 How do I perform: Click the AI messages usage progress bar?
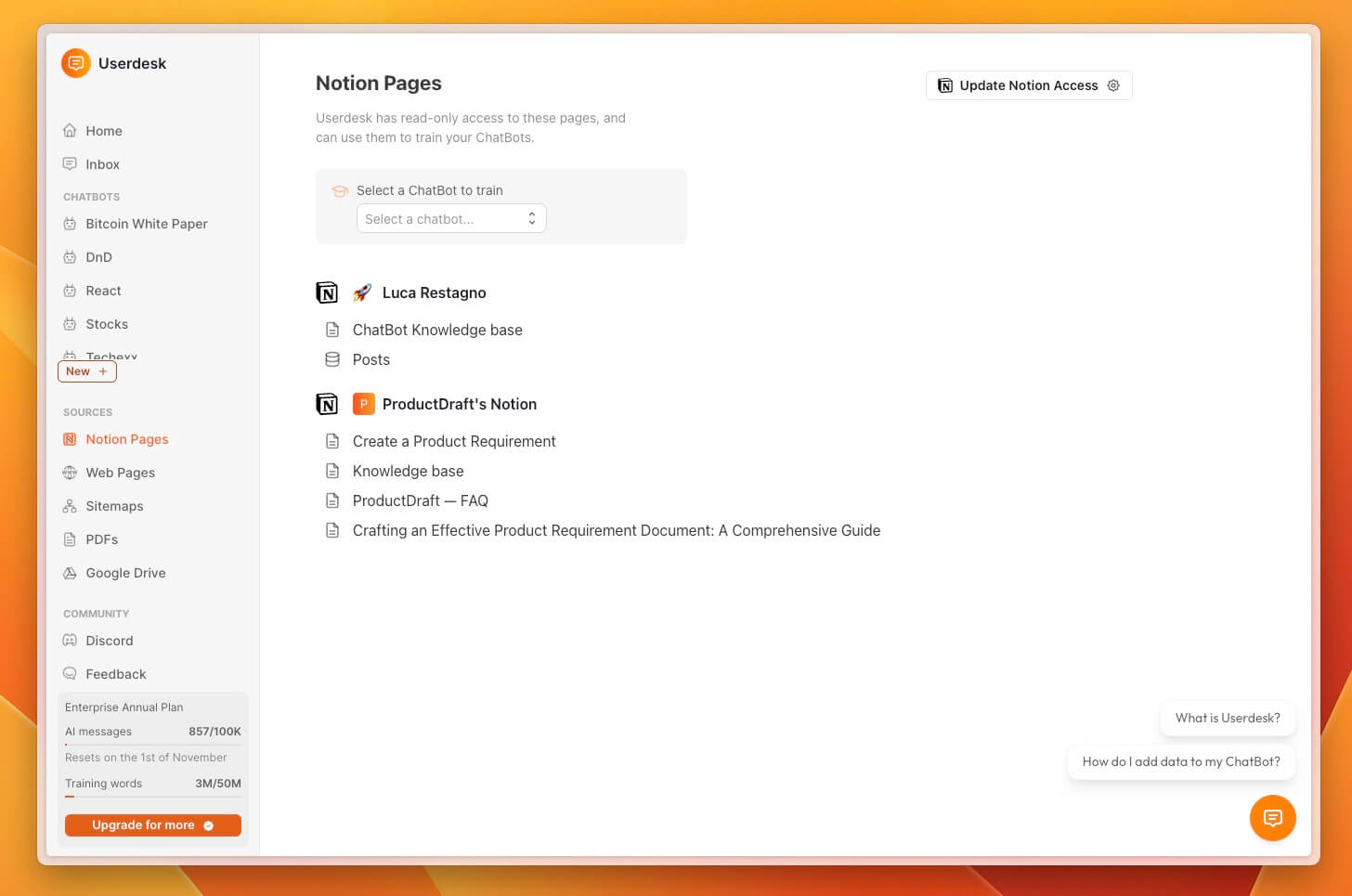click(152, 745)
